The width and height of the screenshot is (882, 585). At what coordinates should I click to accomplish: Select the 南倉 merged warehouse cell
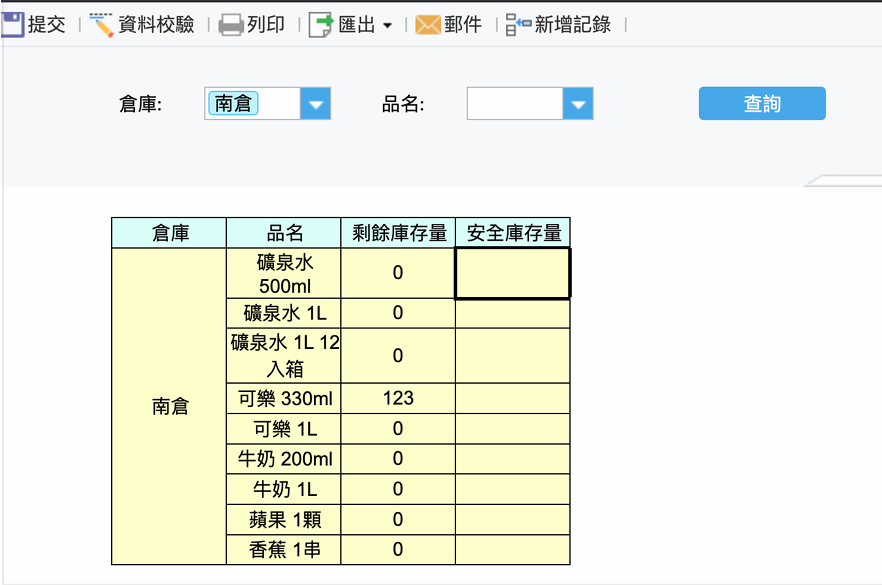click(x=169, y=407)
